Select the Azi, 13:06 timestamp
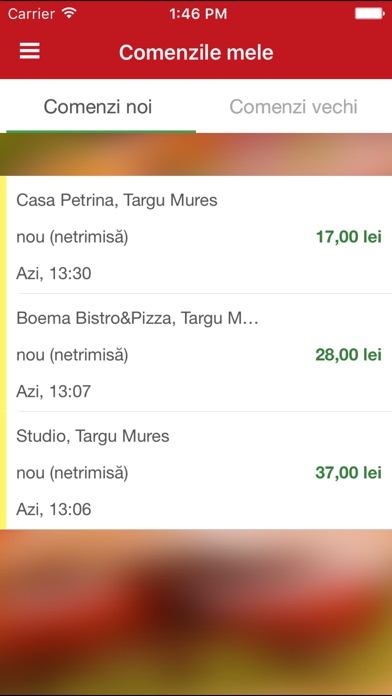The width and height of the screenshot is (392, 696). (54, 509)
